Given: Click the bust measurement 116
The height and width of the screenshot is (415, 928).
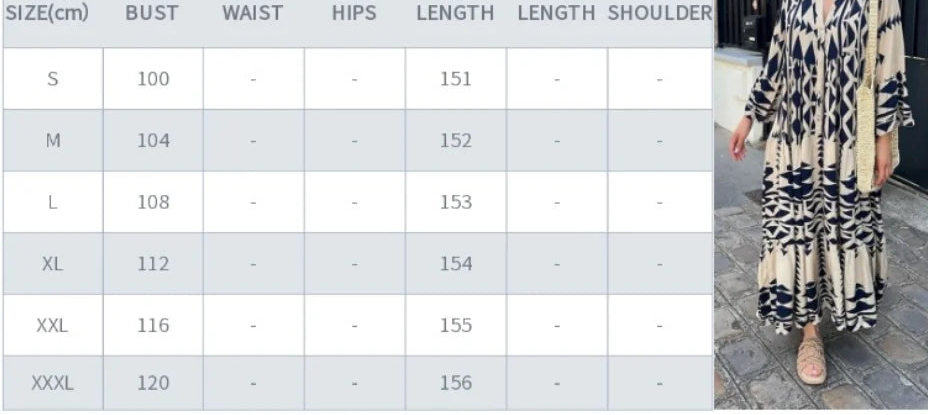Looking at the screenshot, I should [153, 325].
